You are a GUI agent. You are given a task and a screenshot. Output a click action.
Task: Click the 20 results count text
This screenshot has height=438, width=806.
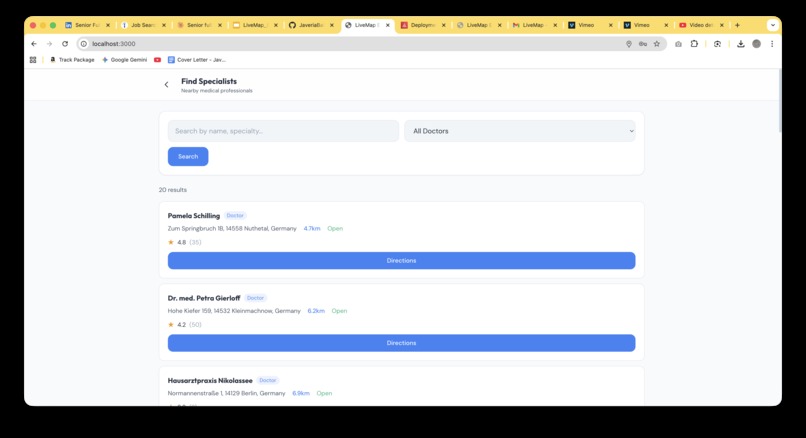173,190
